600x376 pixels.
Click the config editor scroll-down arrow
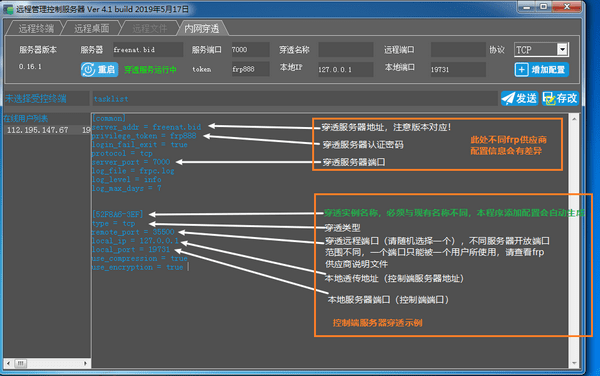574,363
